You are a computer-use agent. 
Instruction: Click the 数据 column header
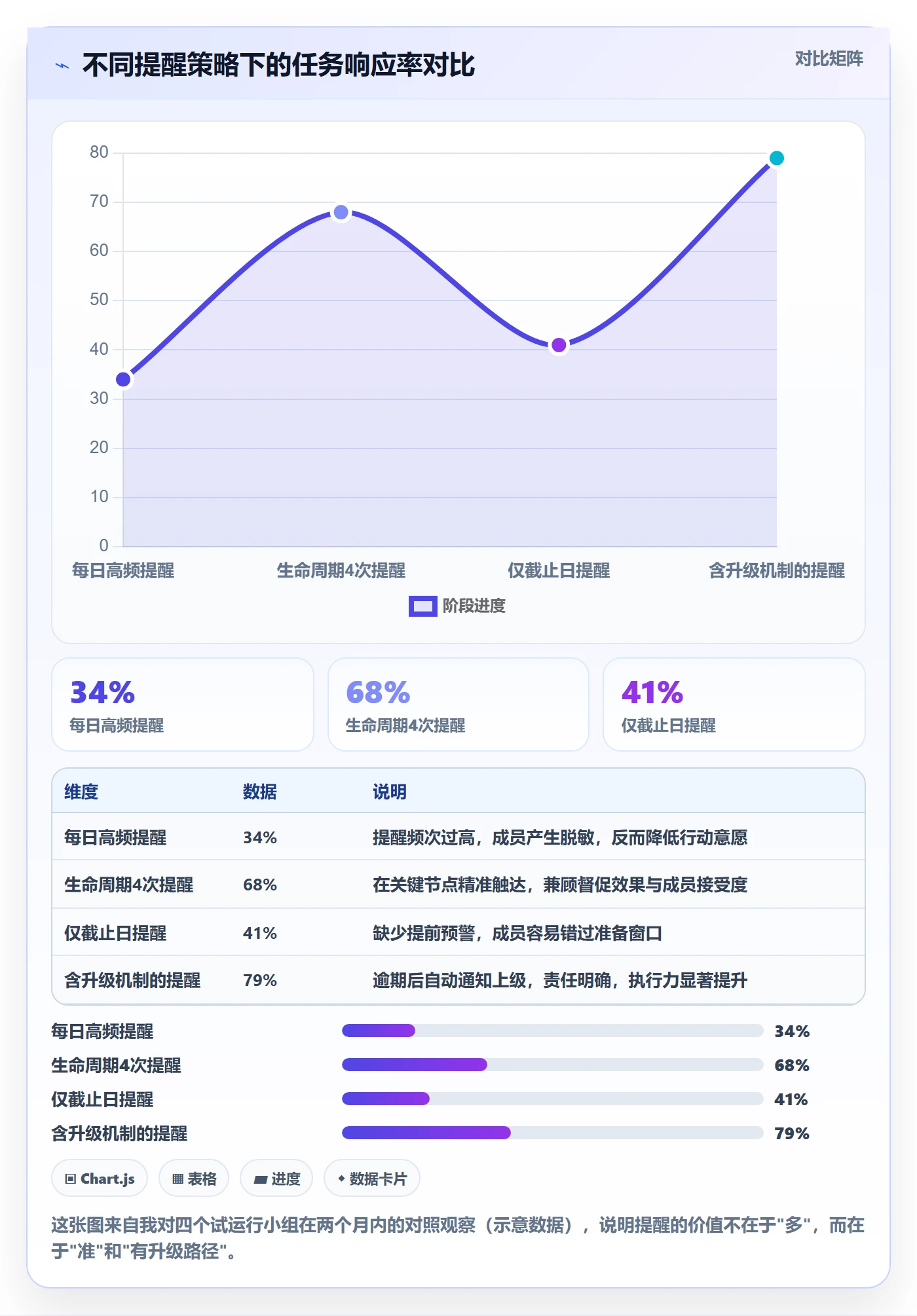(259, 792)
